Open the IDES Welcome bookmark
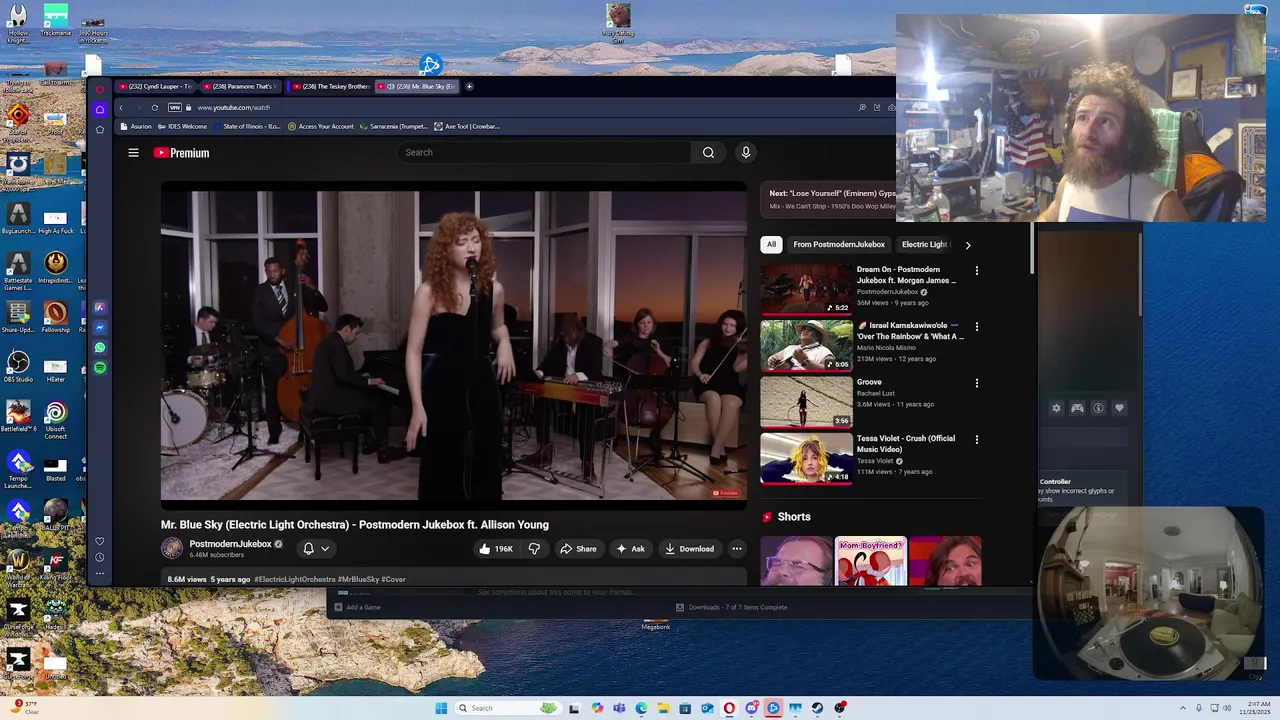The width and height of the screenshot is (1280, 720). pyautogui.click(x=184, y=126)
